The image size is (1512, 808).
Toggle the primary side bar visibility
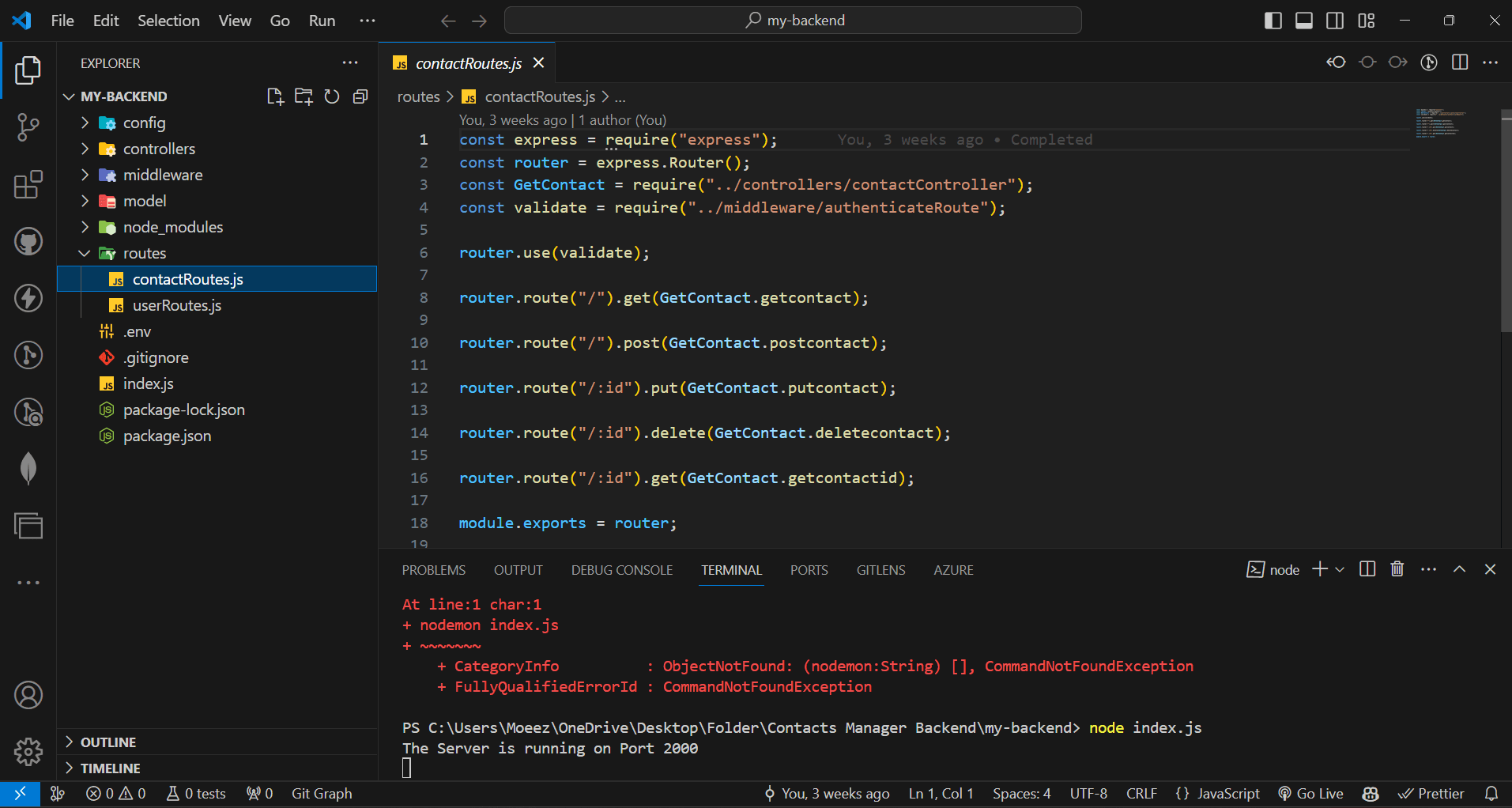(x=1273, y=21)
